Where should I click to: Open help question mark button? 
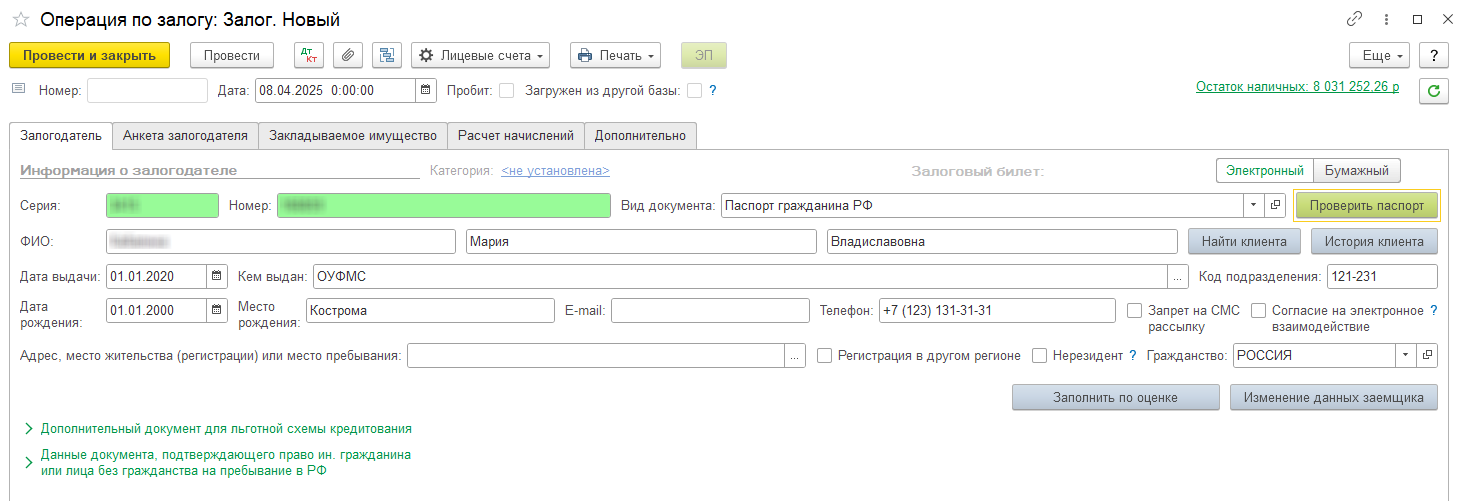click(1434, 55)
